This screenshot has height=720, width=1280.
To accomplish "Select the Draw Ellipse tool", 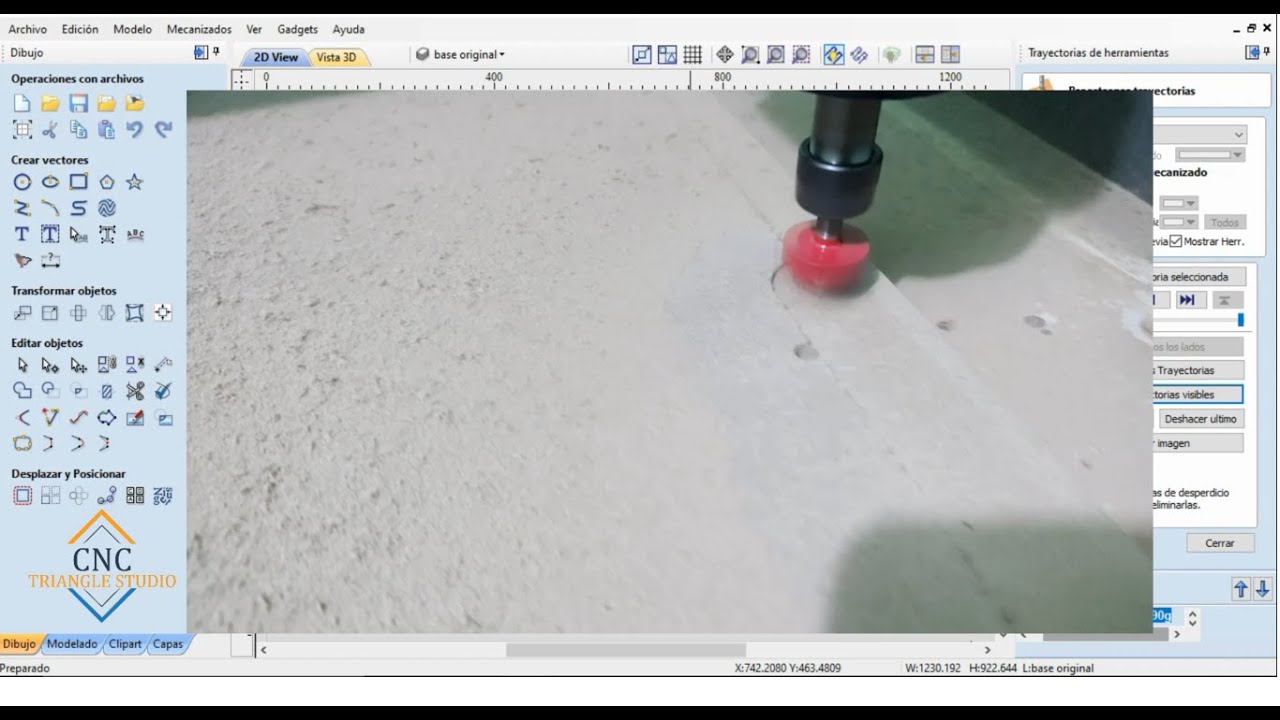I will (x=50, y=182).
